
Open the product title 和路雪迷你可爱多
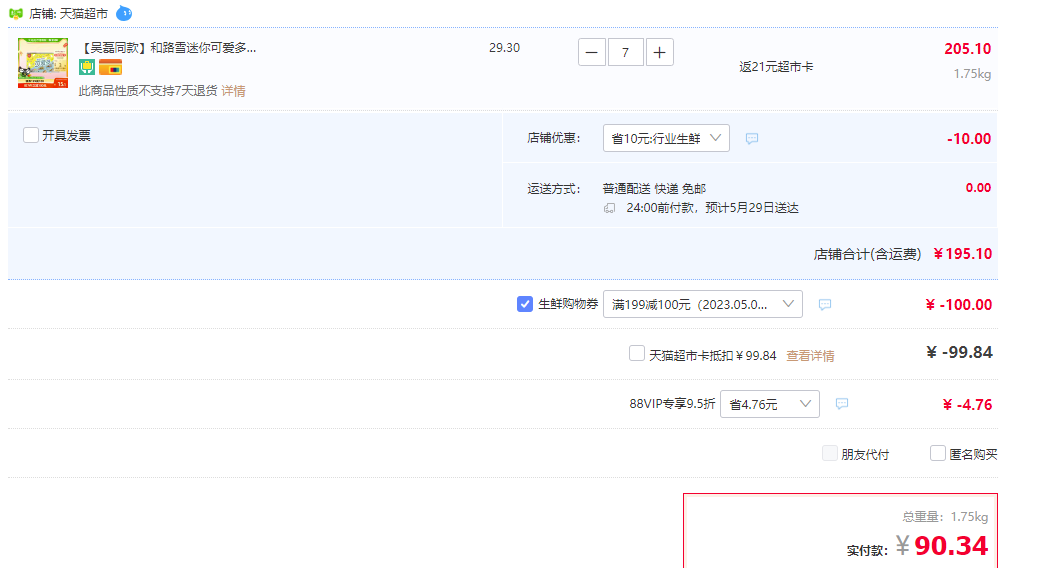pyautogui.click(x=168, y=48)
